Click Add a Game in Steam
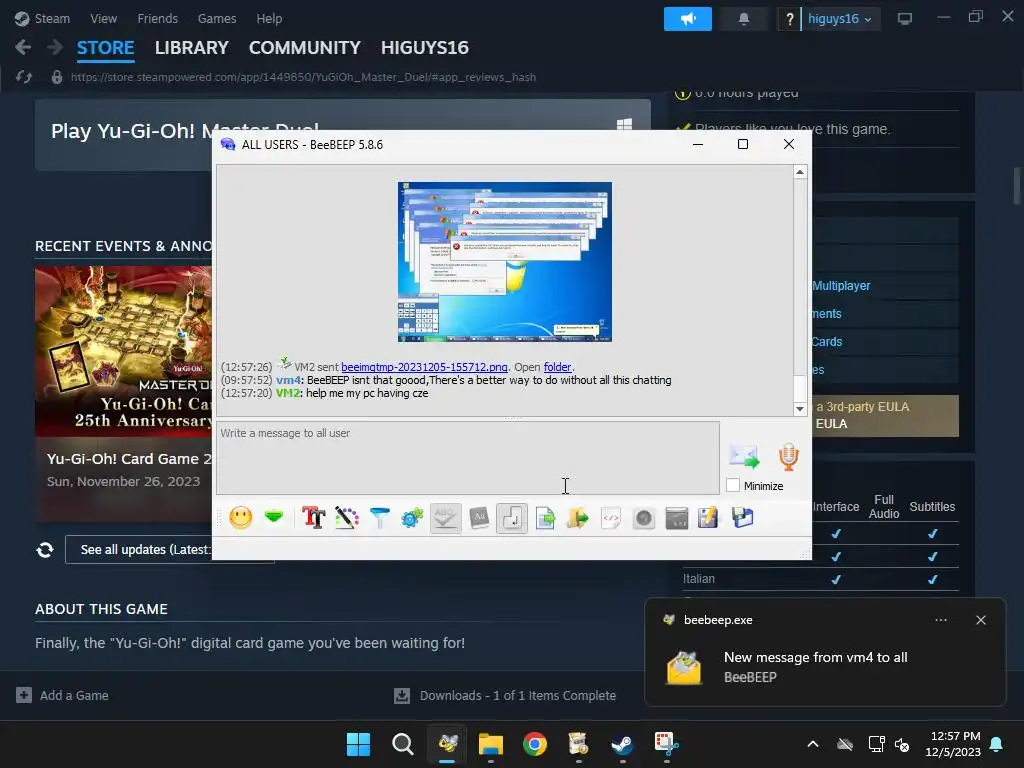This screenshot has height=768, width=1024. coord(62,696)
